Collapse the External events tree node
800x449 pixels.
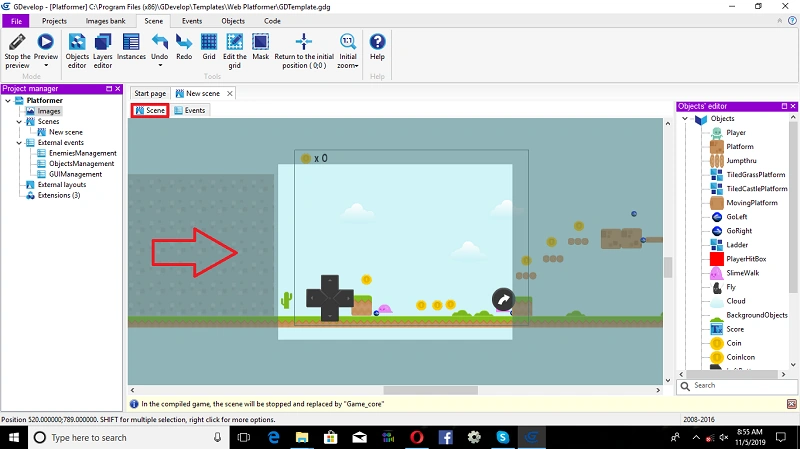coord(19,143)
